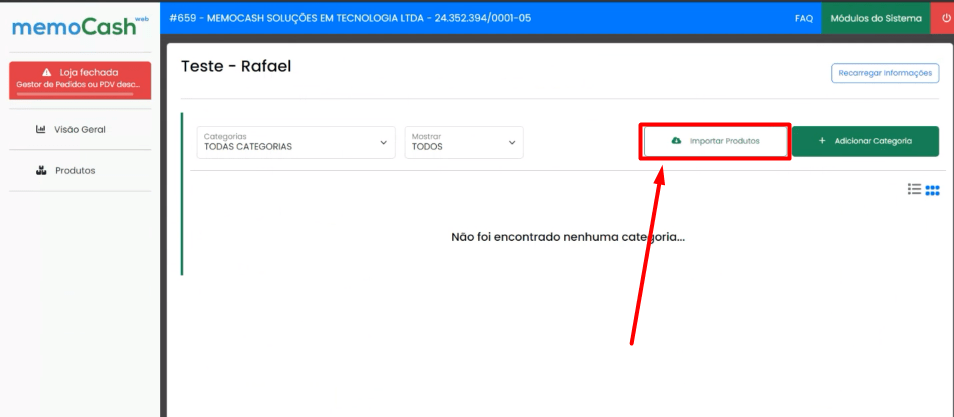Image resolution: width=954 pixels, height=417 pixels.
Task: Open the Categorias dropdown
Action: click(x=295, y=142)
